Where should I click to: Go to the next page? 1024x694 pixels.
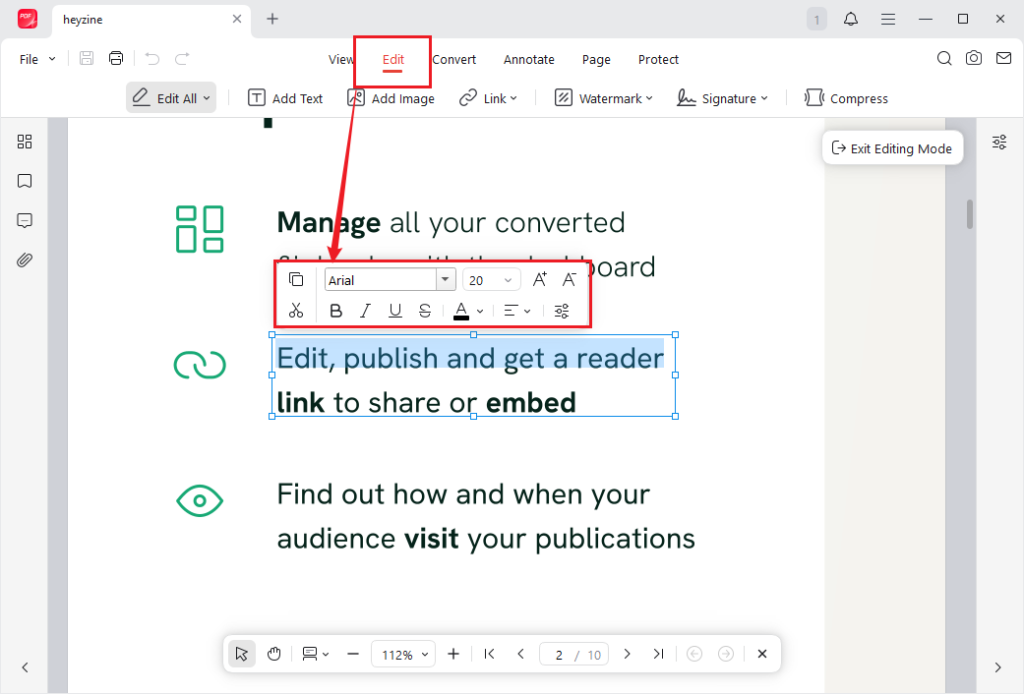coord(627,654)
